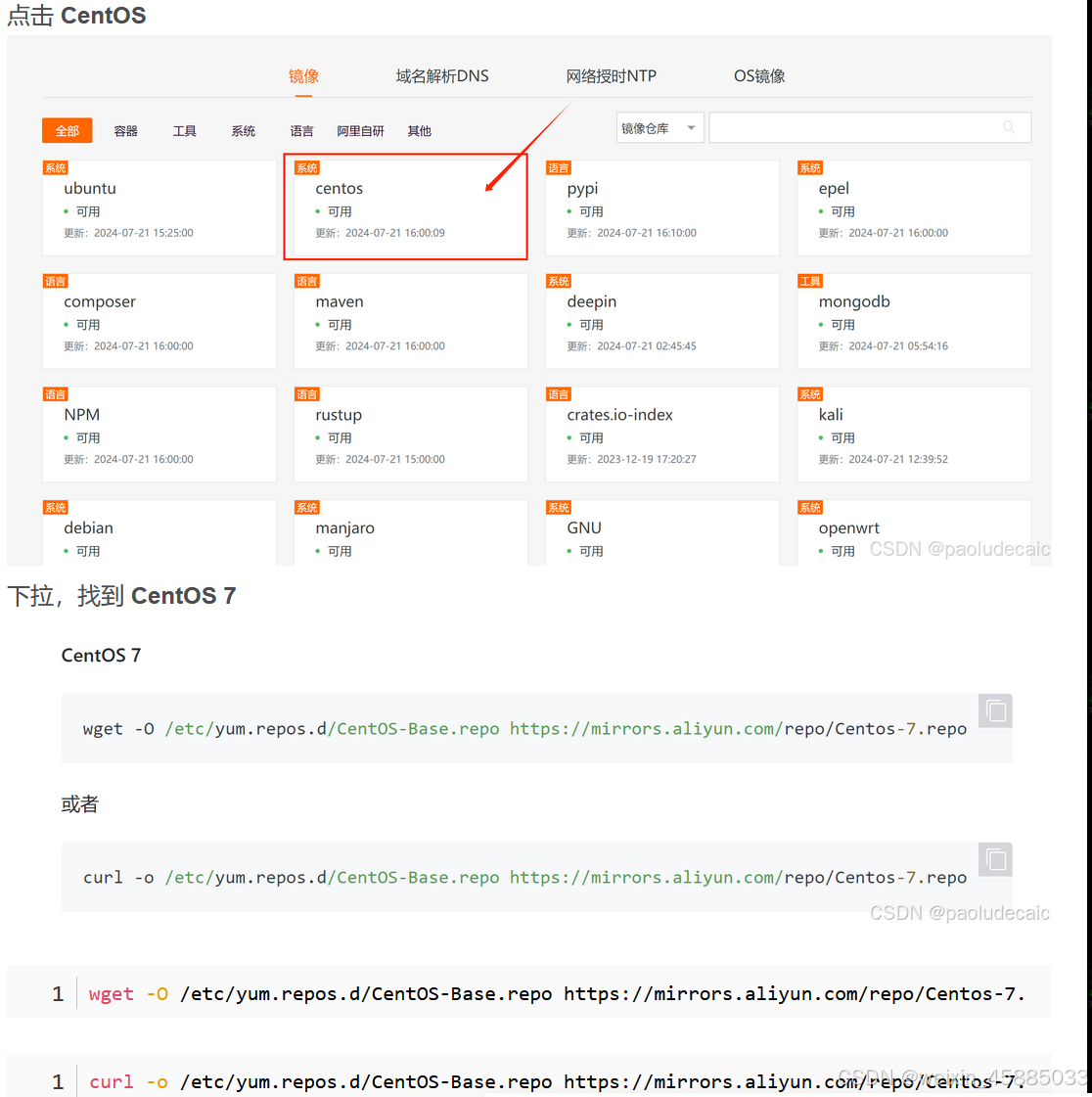Screen dimensions: 1092x1097
Task: Click the 系统 tag on ubuntu card
Action: point(55,168)
